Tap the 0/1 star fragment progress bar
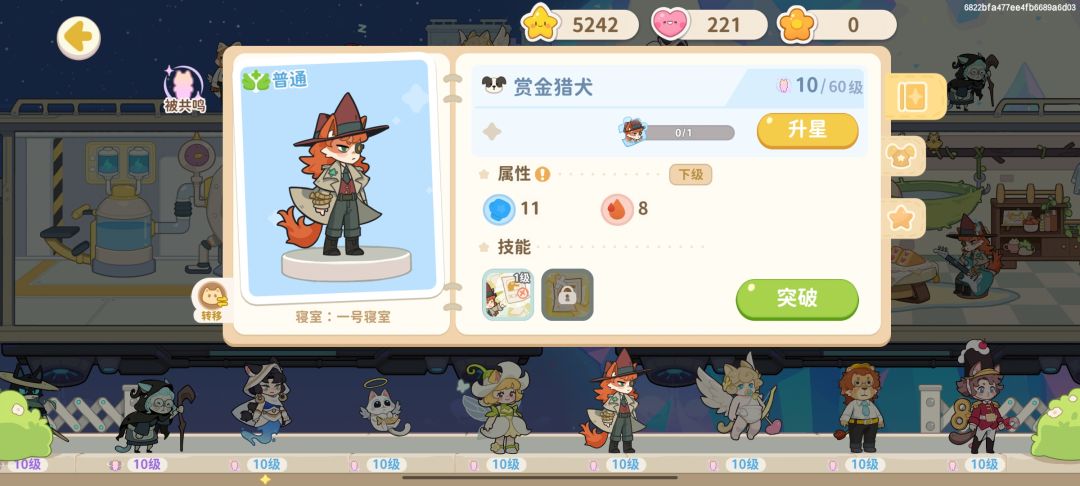1080x486 pixels. pyautogui.click(x=683, y=133)
